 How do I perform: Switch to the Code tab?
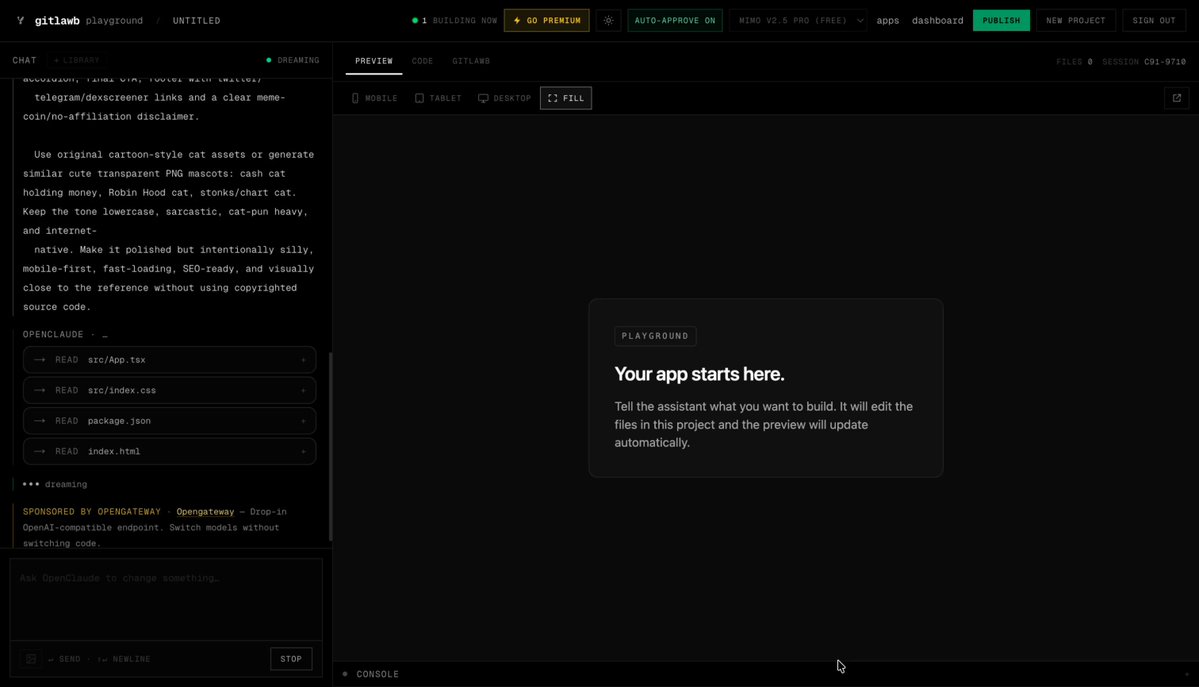(x=422, y=61)
